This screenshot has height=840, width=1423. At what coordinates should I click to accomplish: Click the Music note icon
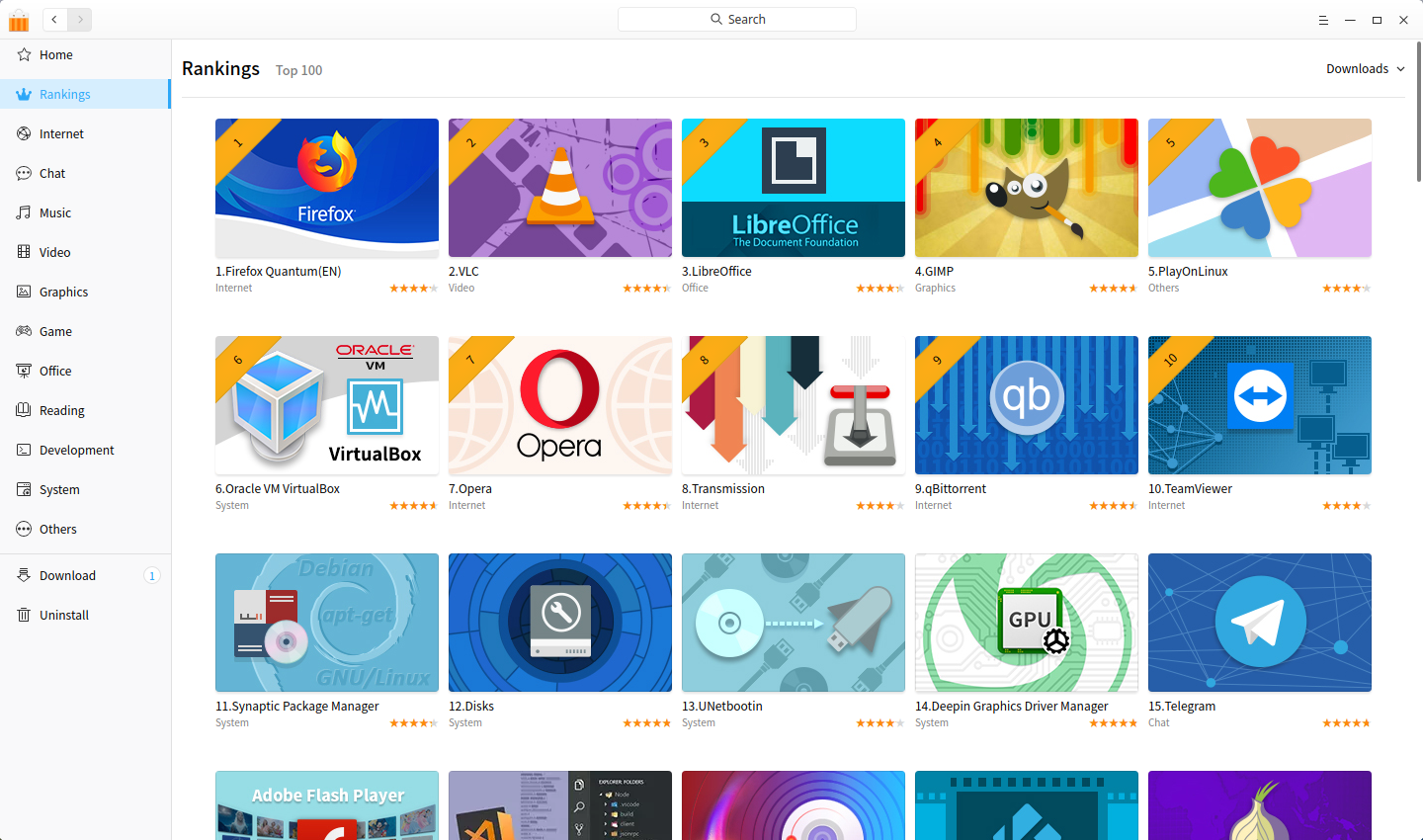point(24,212)
